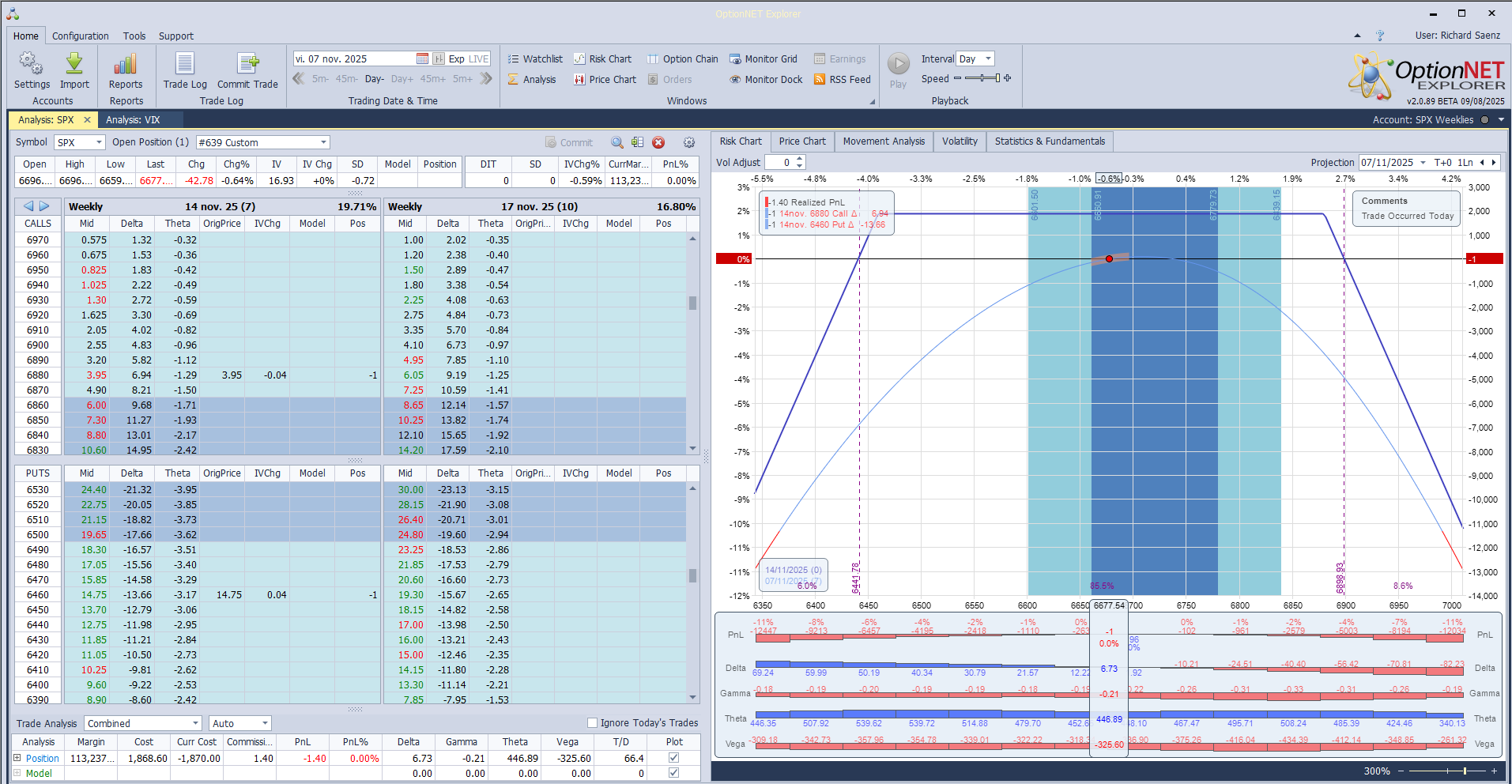Expand the Position row in analysis grid

coord(17,758)
